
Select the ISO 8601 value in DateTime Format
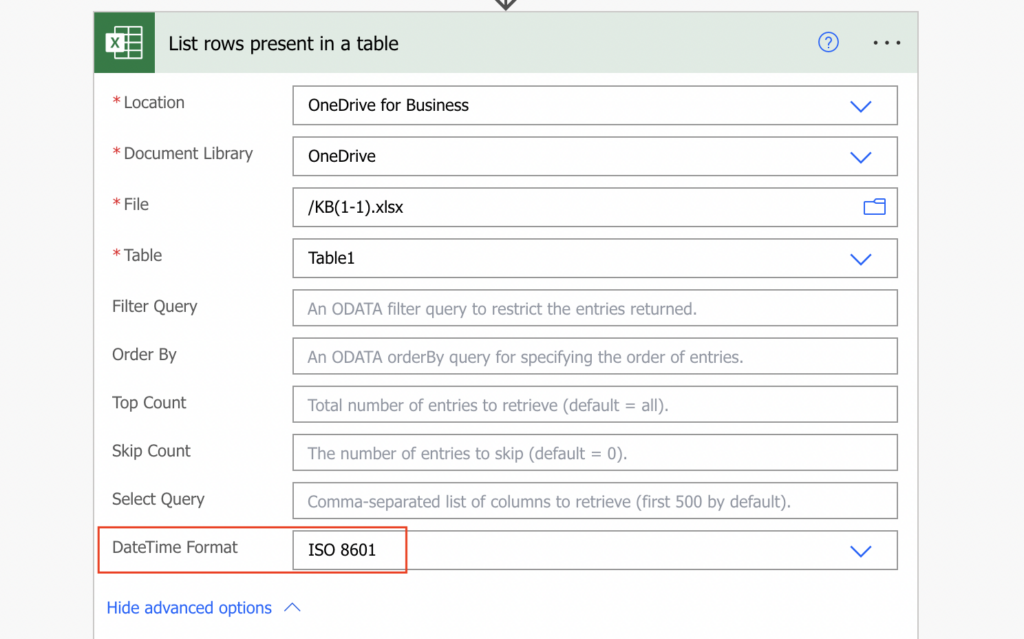tap(342, 550)
